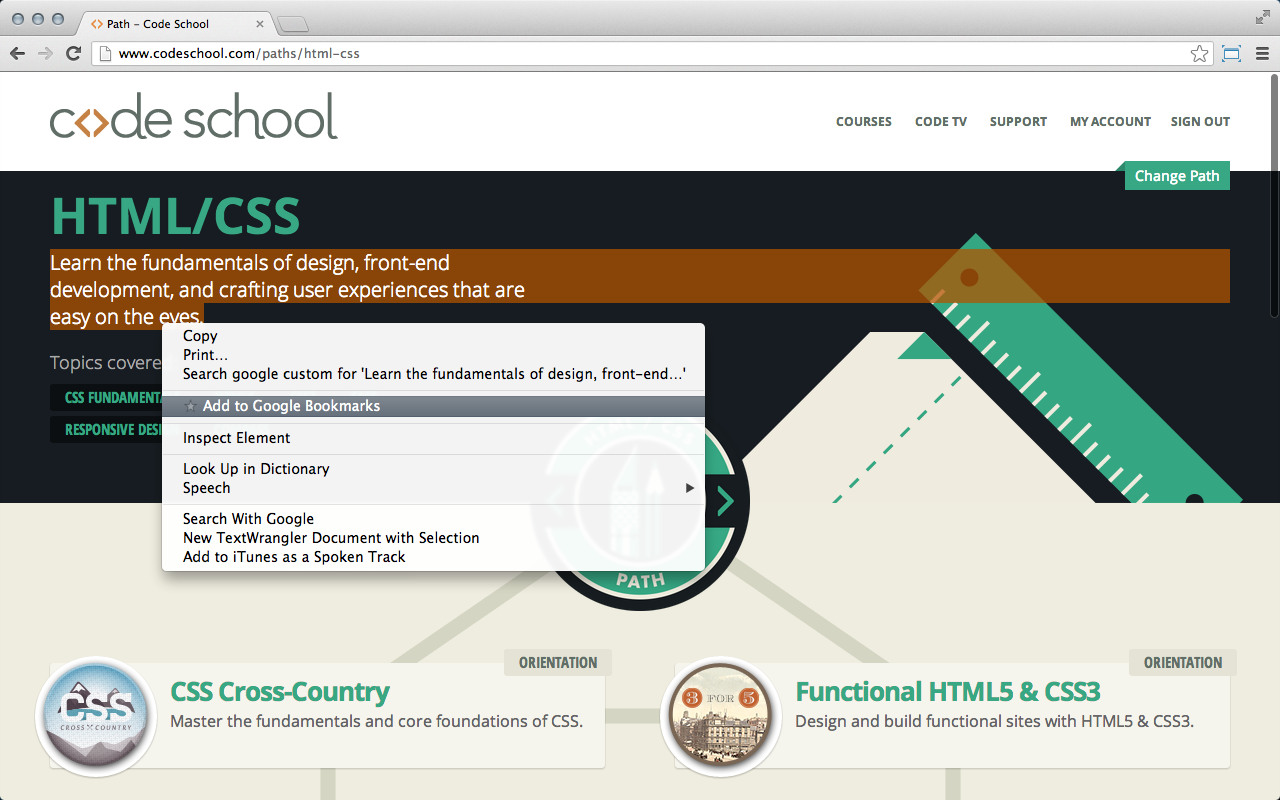1280x800 pixels.
Task: Go to the SUPPORT page
Action: coord(1018,122)
